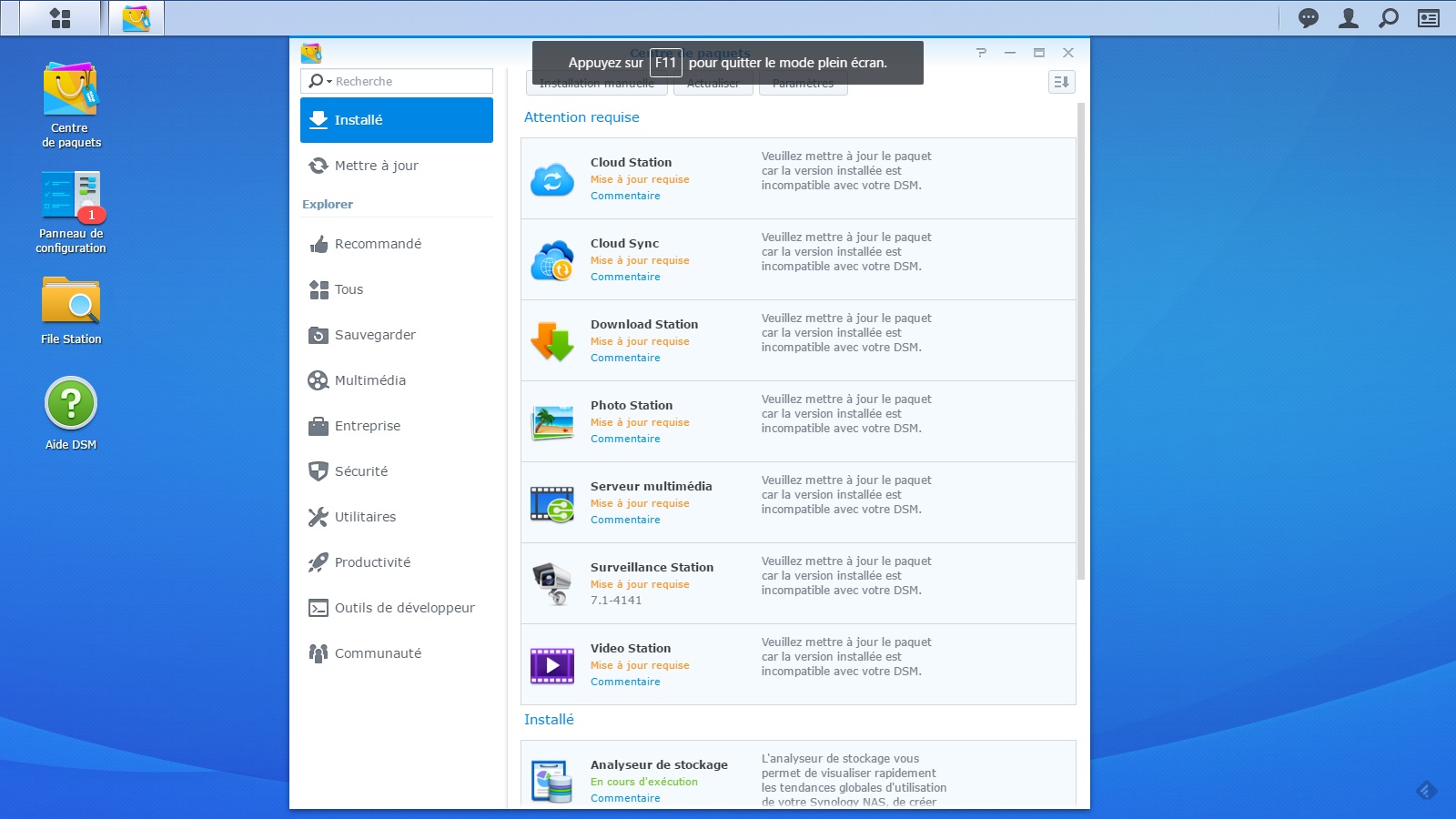Click En cours d'exécution status text
Screen dimensions: 1456x819
644,782
